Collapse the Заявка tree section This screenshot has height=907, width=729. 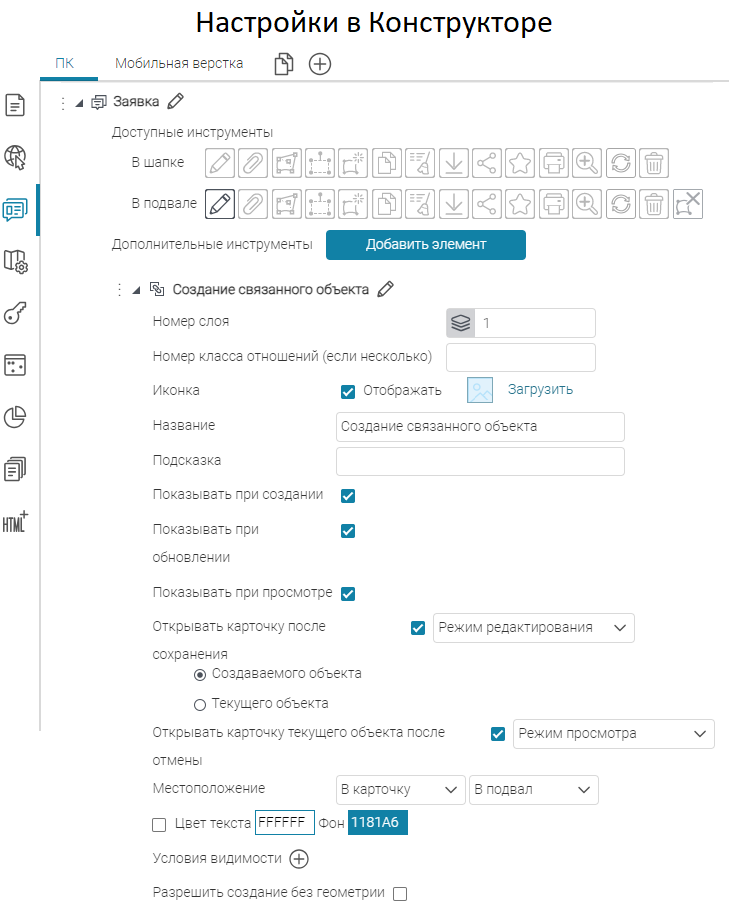click(79, 102)
